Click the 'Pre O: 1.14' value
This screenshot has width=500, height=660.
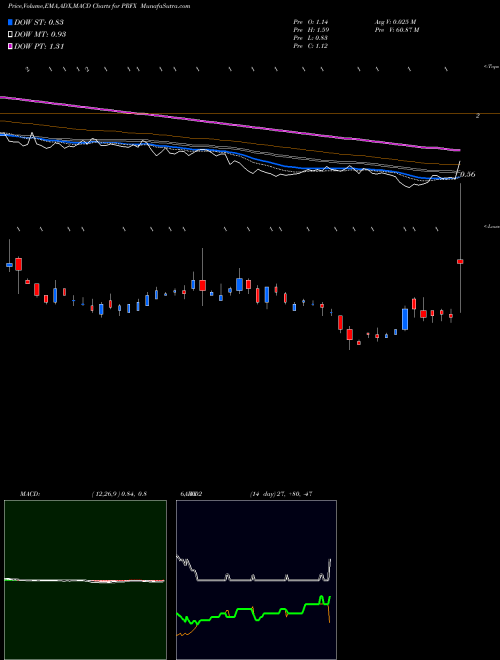click(311, 22)
